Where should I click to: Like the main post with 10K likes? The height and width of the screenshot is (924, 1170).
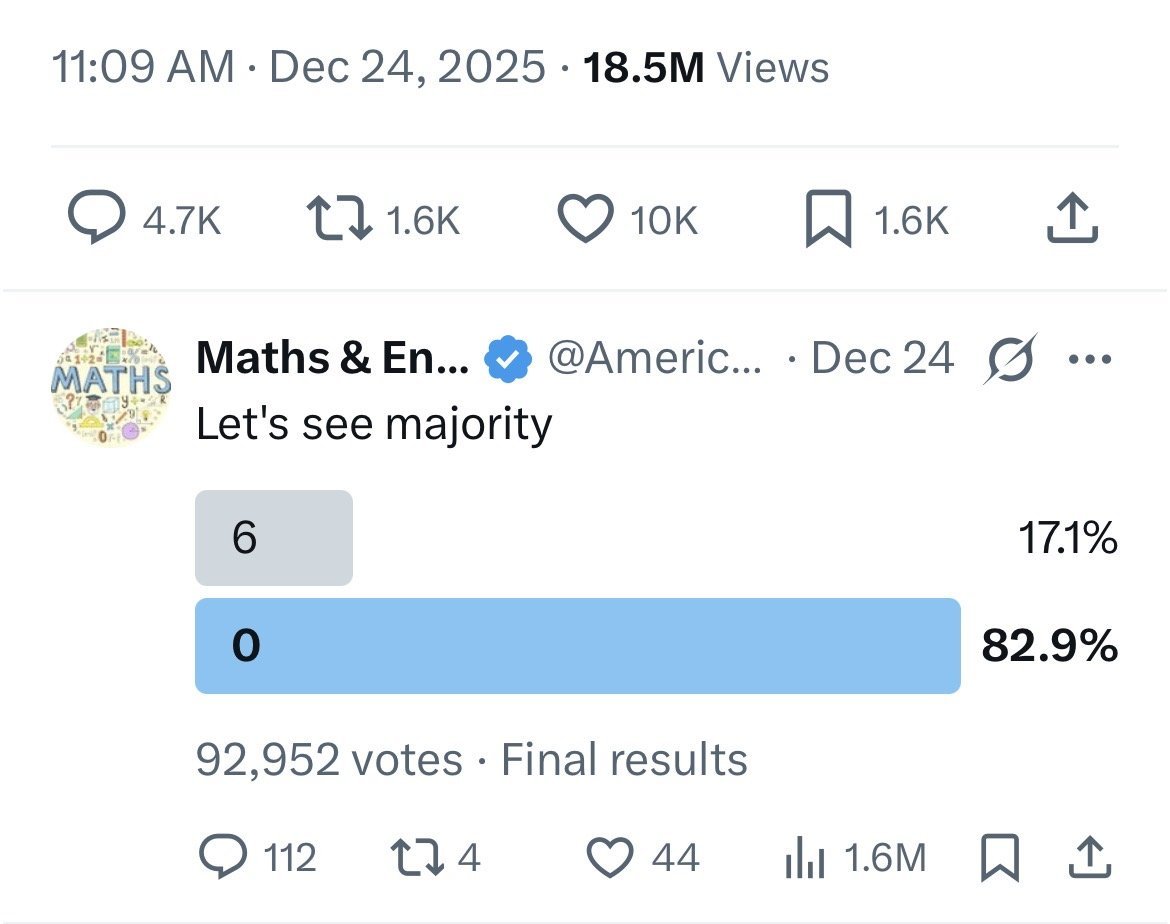tap(585, 219)
